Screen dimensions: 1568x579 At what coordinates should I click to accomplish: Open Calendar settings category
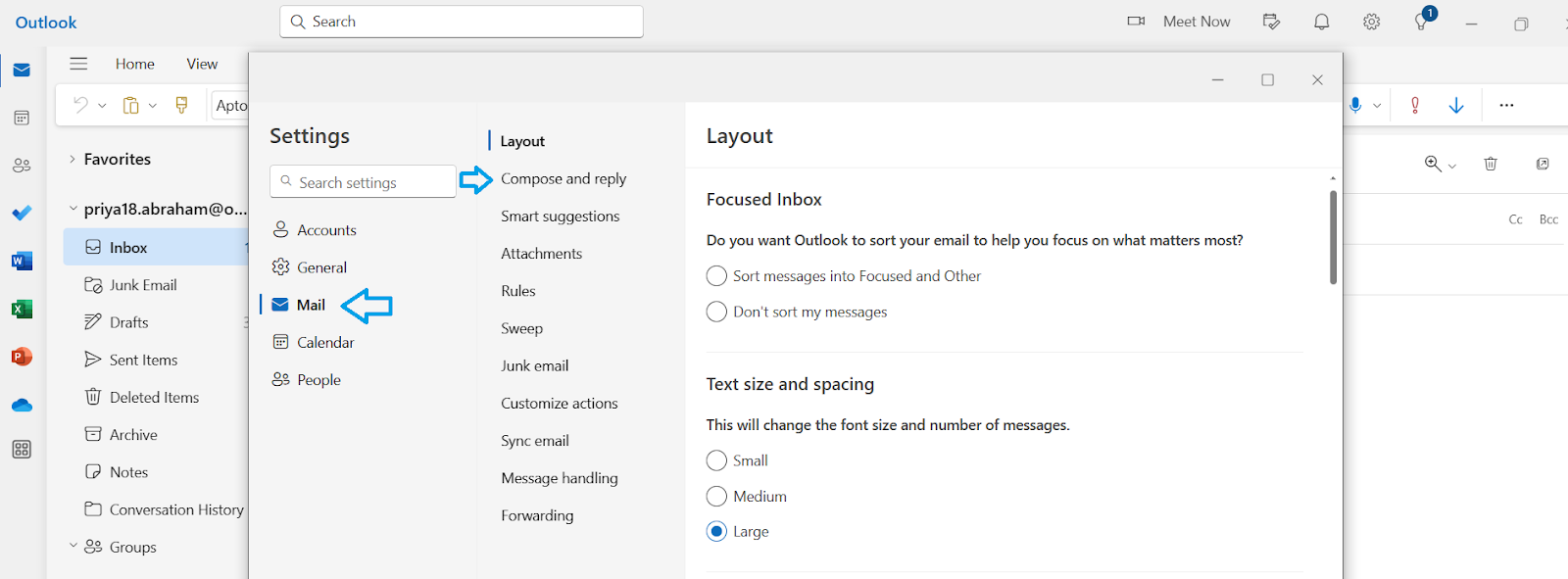314,342
